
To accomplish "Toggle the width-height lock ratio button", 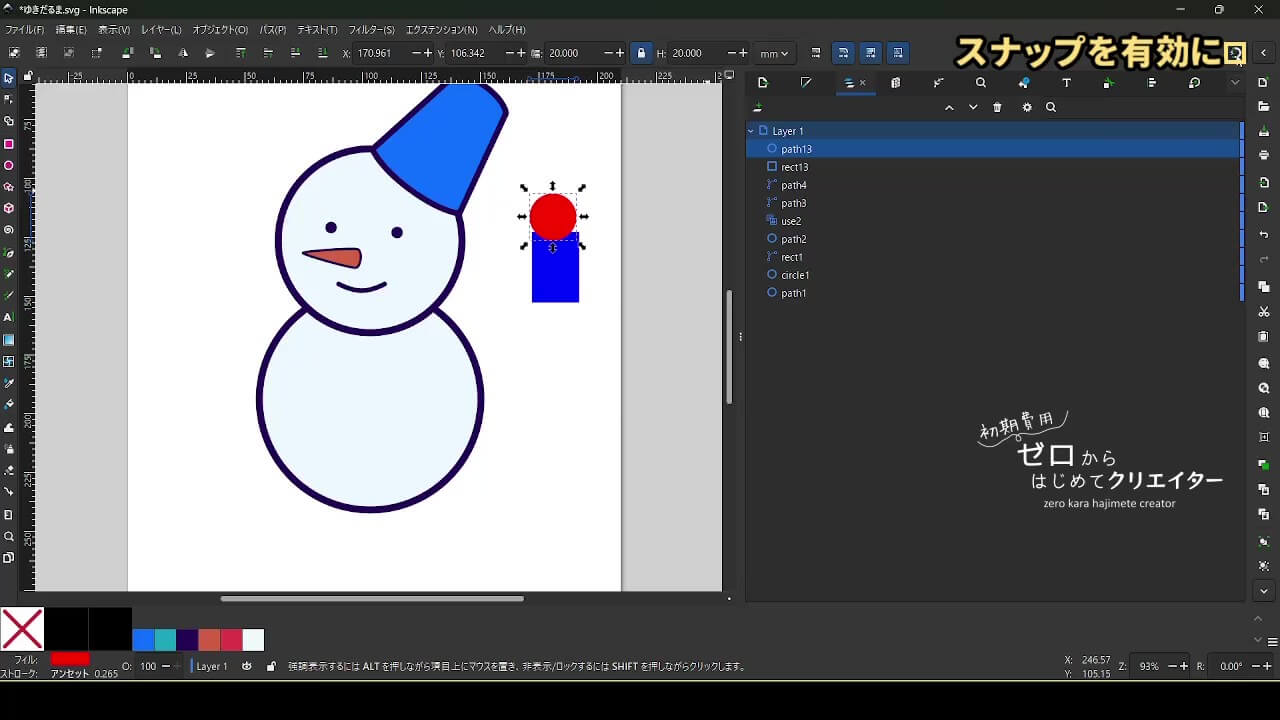I will pos(641,53).
